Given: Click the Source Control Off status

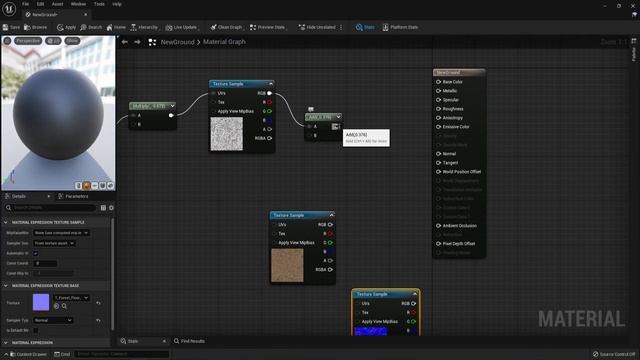Looking at the screenshot, I should (x=614, y=354).
